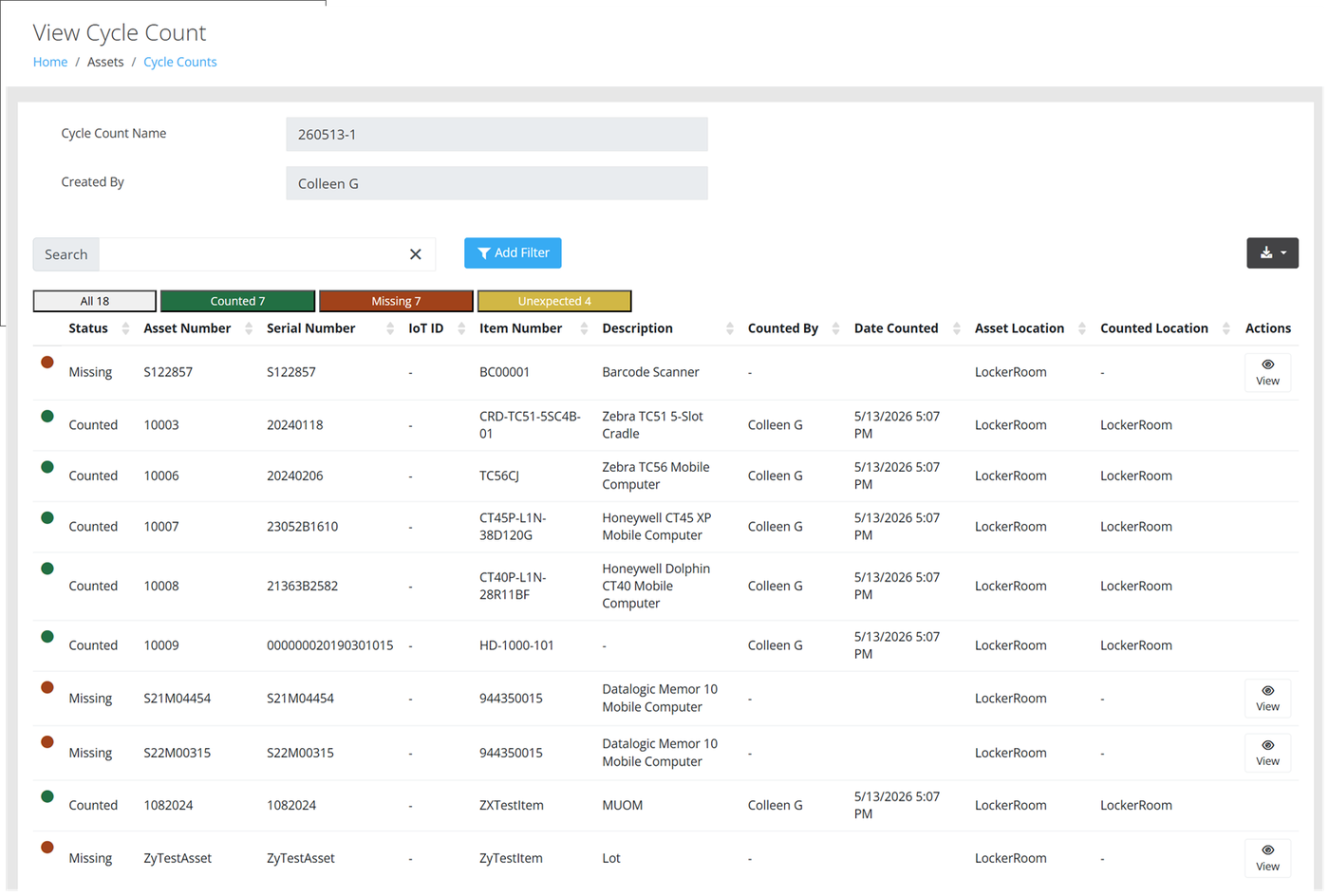Click the Status column header
Viewport: 1329px width, 896px height.
pyautogui.click(x=88, y=328)
